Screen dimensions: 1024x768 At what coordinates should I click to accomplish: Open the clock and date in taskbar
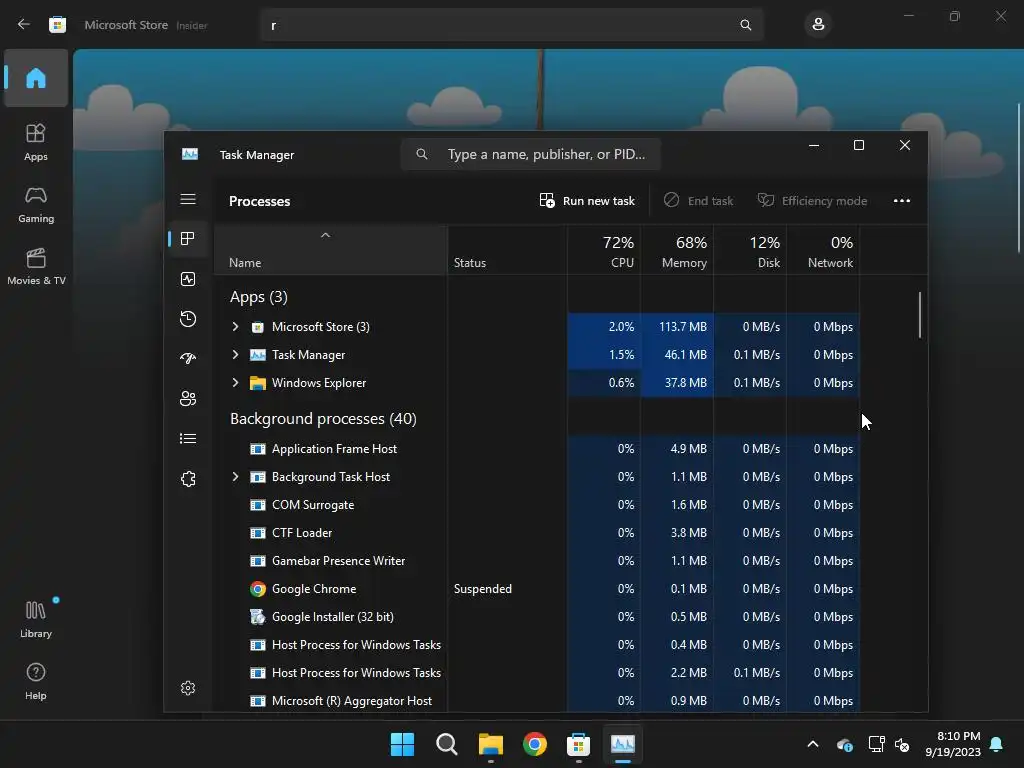coord(953,744)
